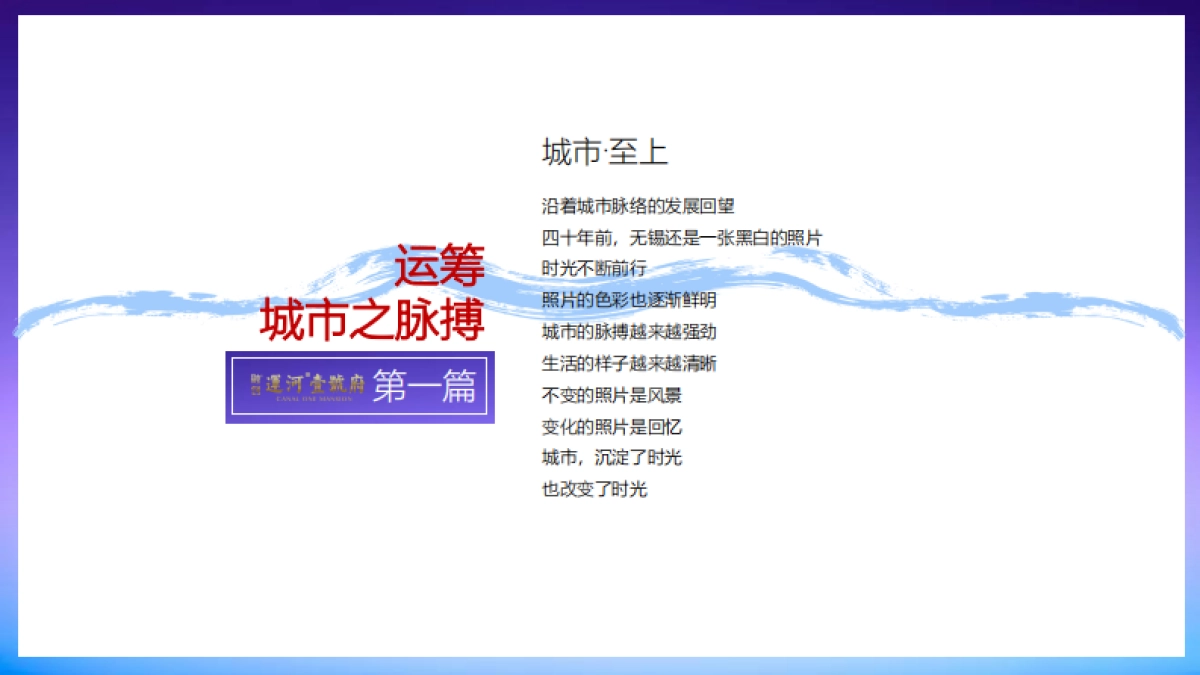Click the line 照片的色彩也逐渐鲜明
1200x675 pixels.
tap(630, 300)
